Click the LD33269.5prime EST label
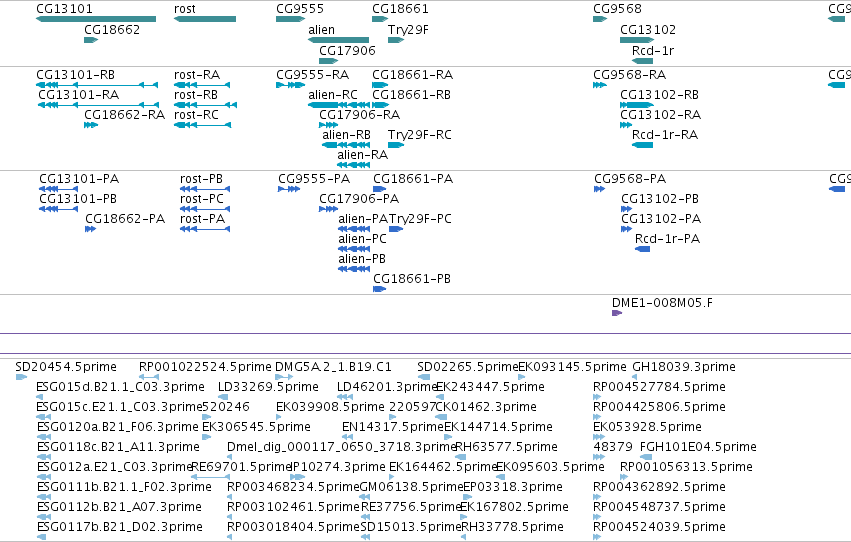The height and width of the screenshot is (542, 851). click(268, 387)
